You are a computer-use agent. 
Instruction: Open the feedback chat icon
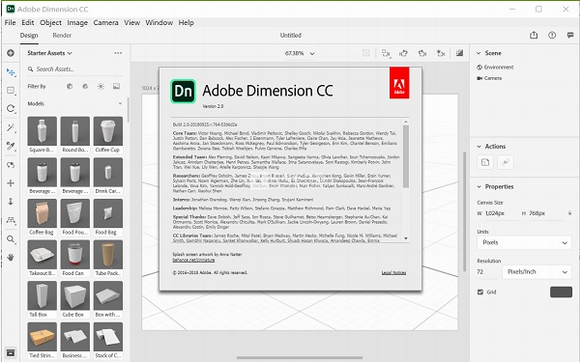tap(570, 35)
